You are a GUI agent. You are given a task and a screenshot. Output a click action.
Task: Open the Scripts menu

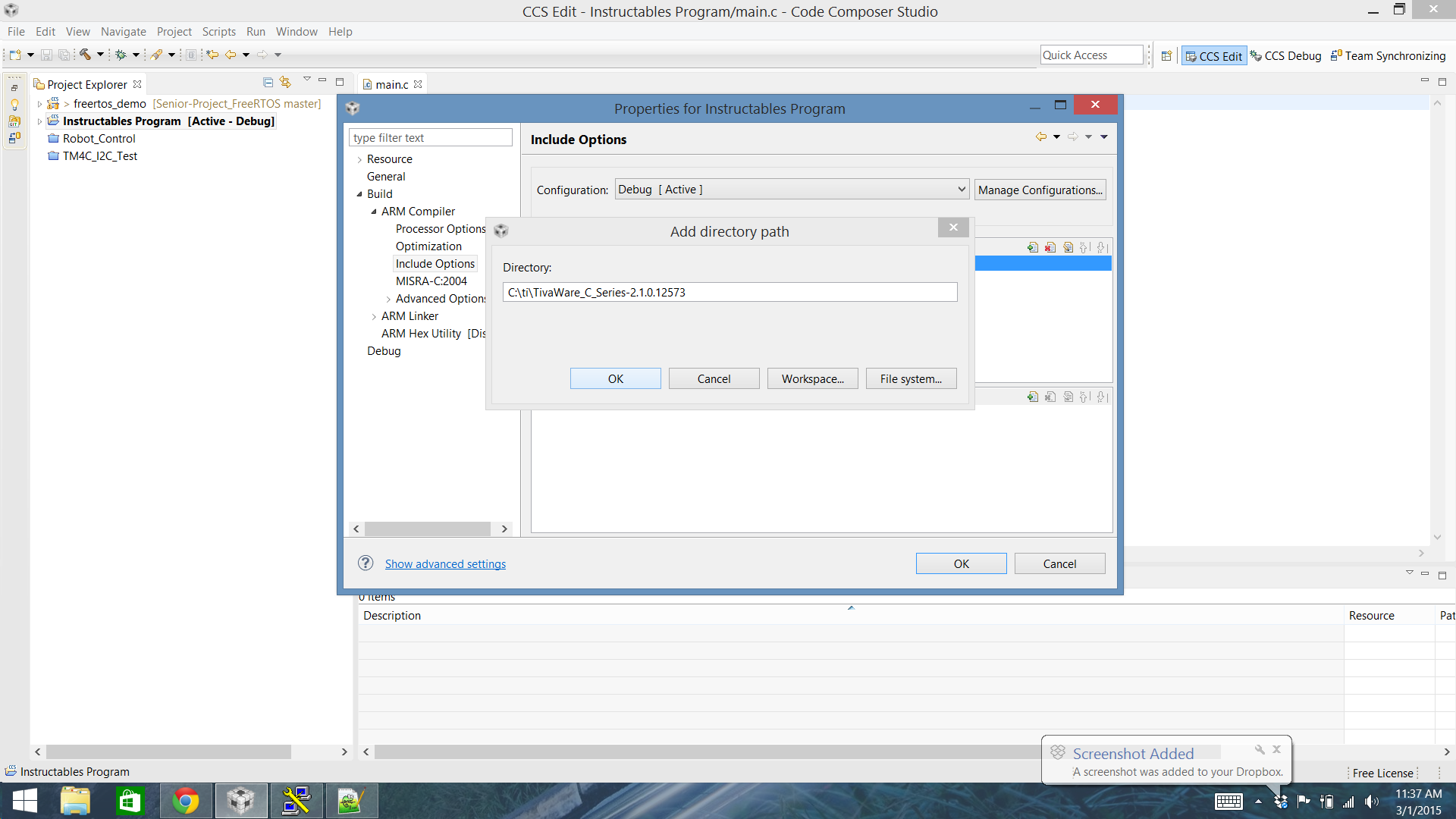tap(218, 32)
